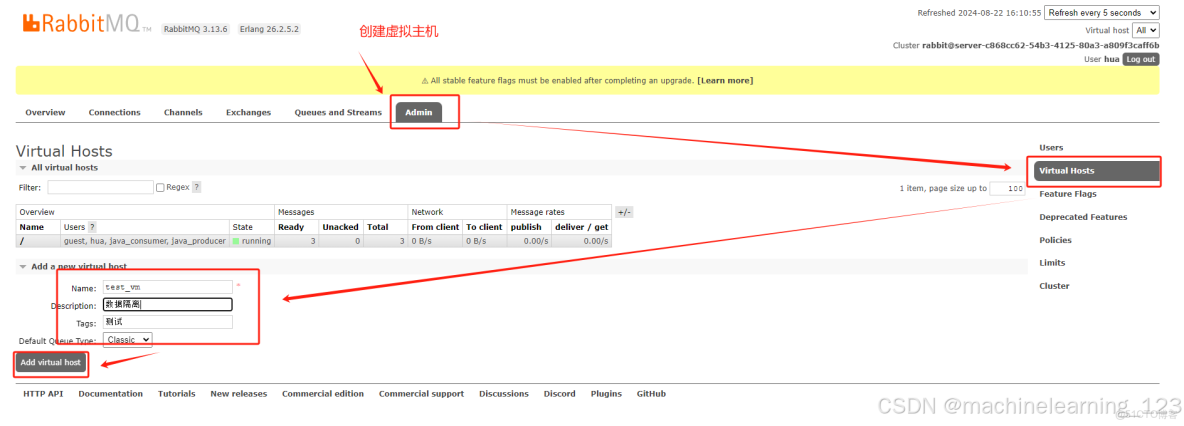This screenshot has height=426, width=1184.
Task: Open the Default Queue Type dropdown
Action: click(x=128, y=340)
